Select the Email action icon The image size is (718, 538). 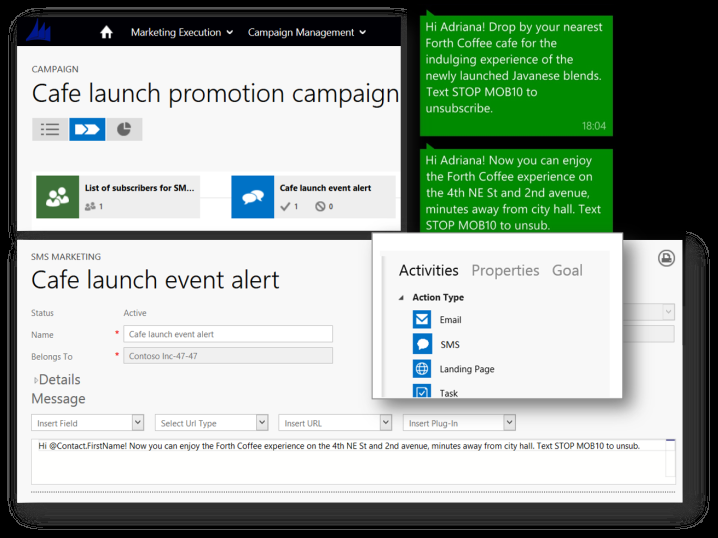coord(422,319)
